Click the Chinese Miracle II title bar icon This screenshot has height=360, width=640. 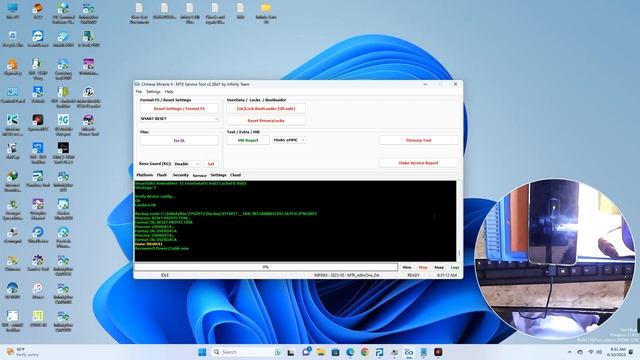tap(137, 84)
